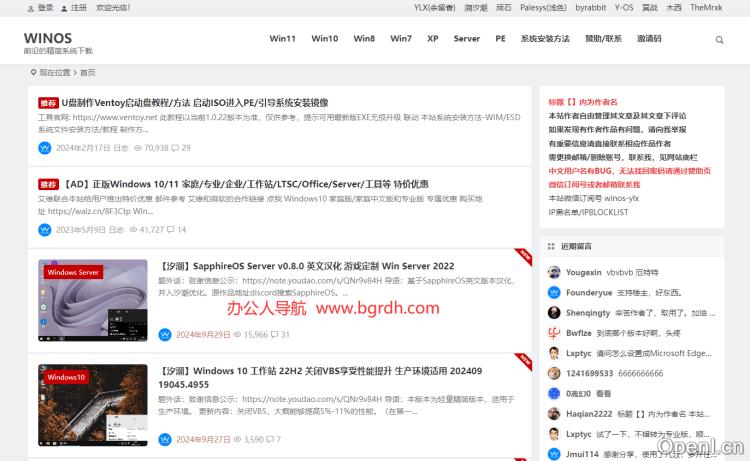
Task: Click the 登录 login link
Action: click(45, 7)
